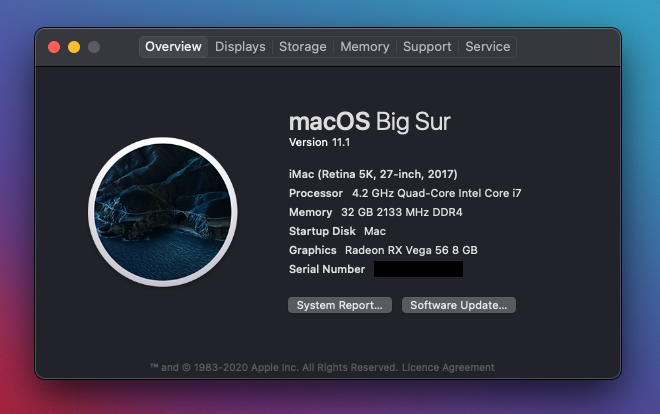Click the Version 11.1 text

point(319,142)
